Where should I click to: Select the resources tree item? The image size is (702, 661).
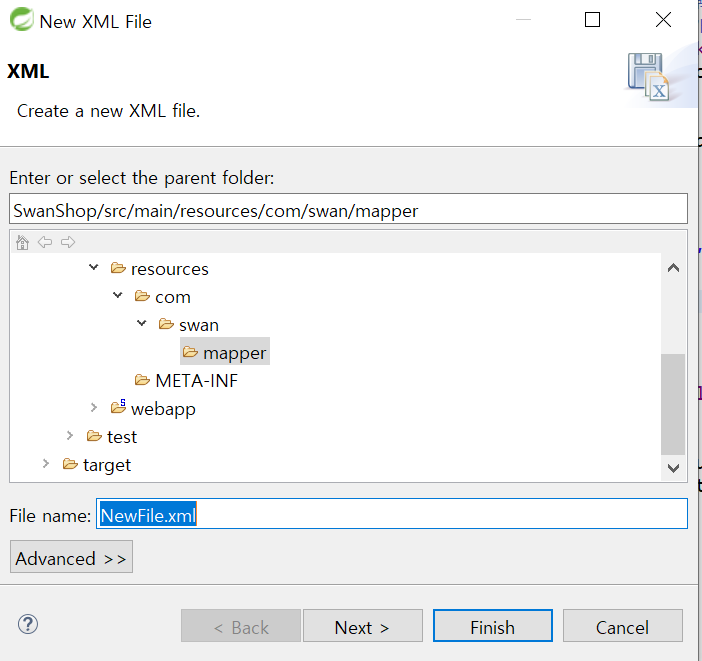coord(170,269)
